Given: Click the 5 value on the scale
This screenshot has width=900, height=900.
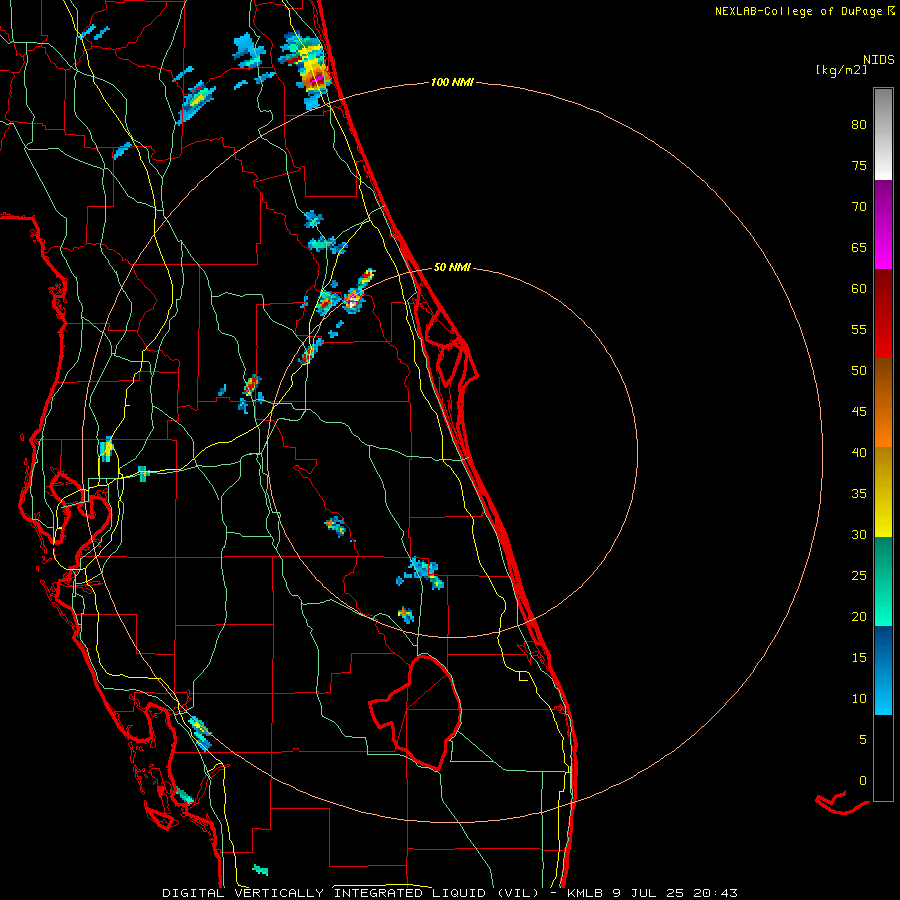Looking at the screenshot, I should (863, 739).
